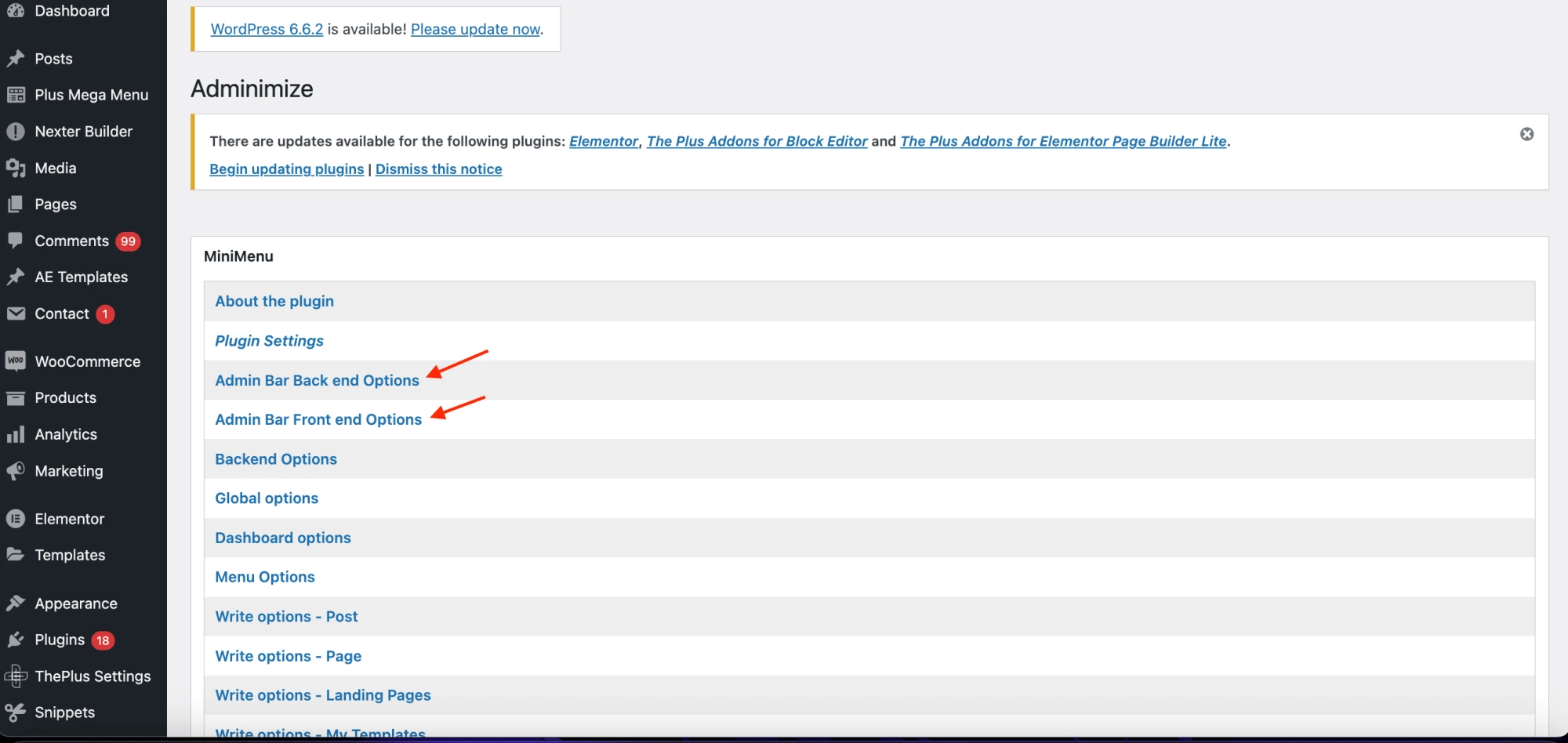The image size is (1568, 743).
Task: Open AE Templates from the sidebar
Action: 82,277
